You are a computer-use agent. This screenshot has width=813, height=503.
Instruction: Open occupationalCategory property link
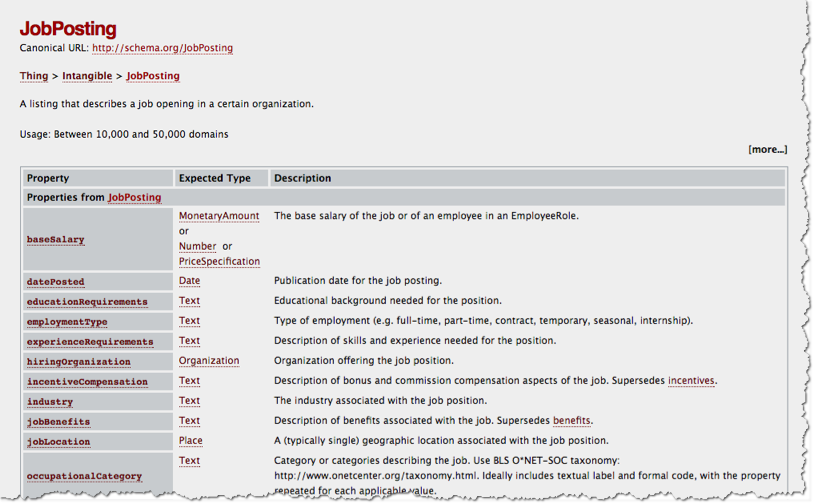pos(85,476)
